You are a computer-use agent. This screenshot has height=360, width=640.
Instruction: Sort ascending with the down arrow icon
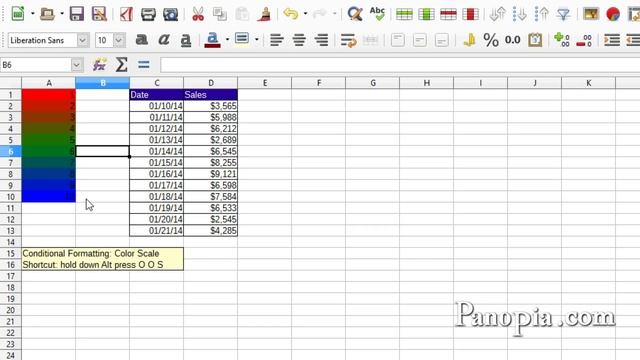point(520,14)
